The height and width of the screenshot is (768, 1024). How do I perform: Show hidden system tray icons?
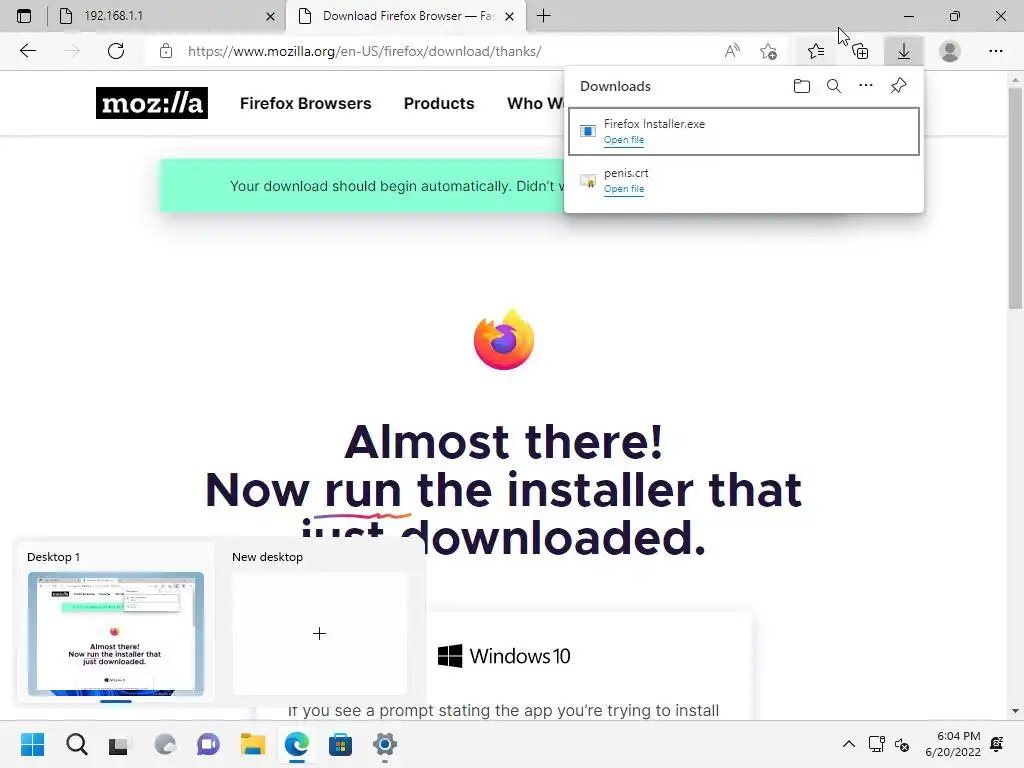click(x=848, y=744)
